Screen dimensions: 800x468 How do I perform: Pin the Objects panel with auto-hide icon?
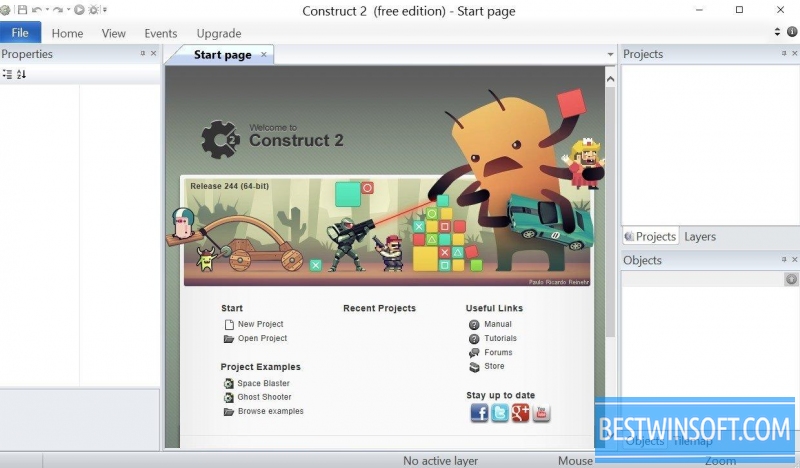[784, 260]
